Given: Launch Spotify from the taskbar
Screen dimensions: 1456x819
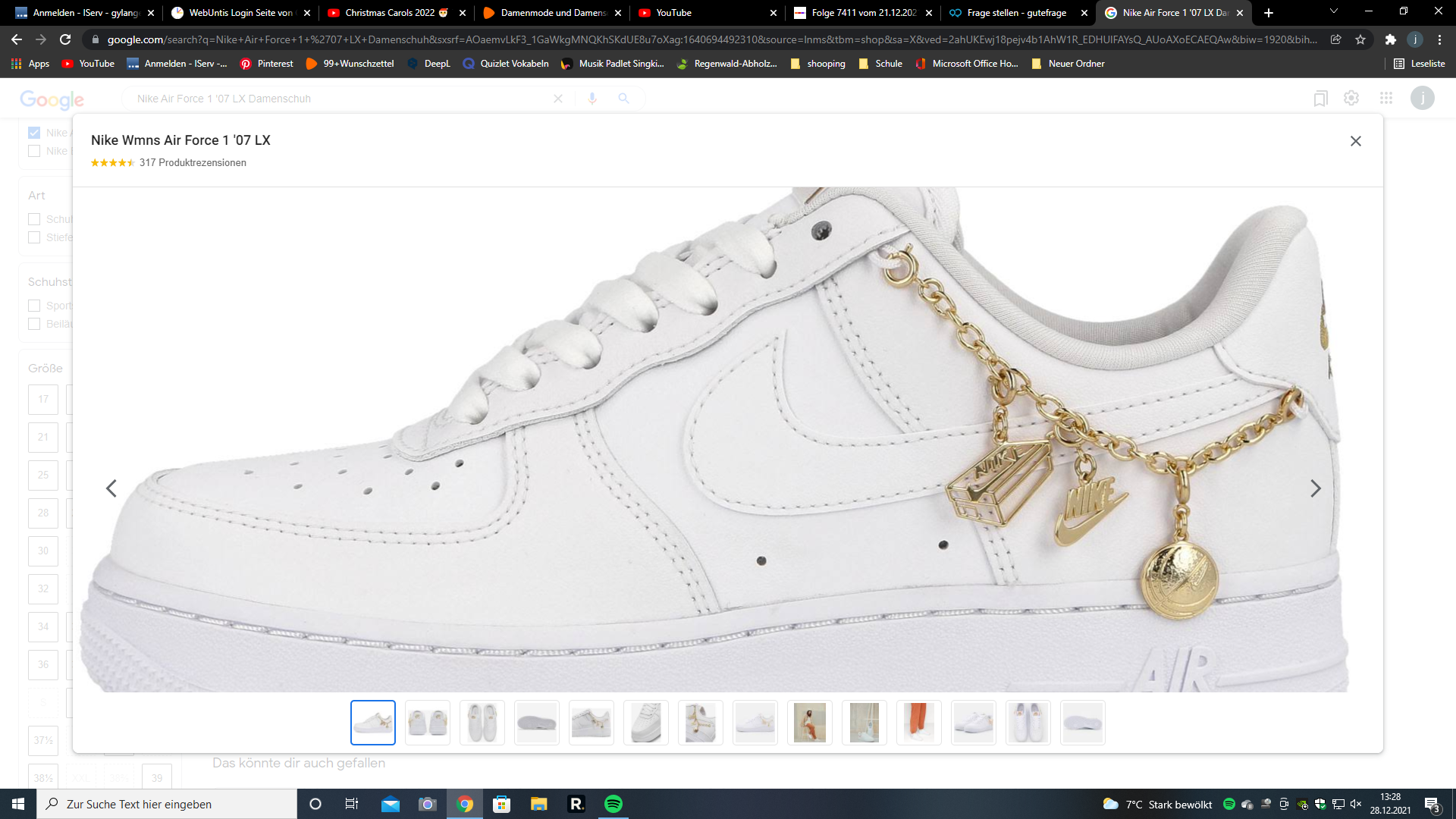Looking at the screenshot, I should click(x=613, y=804).
